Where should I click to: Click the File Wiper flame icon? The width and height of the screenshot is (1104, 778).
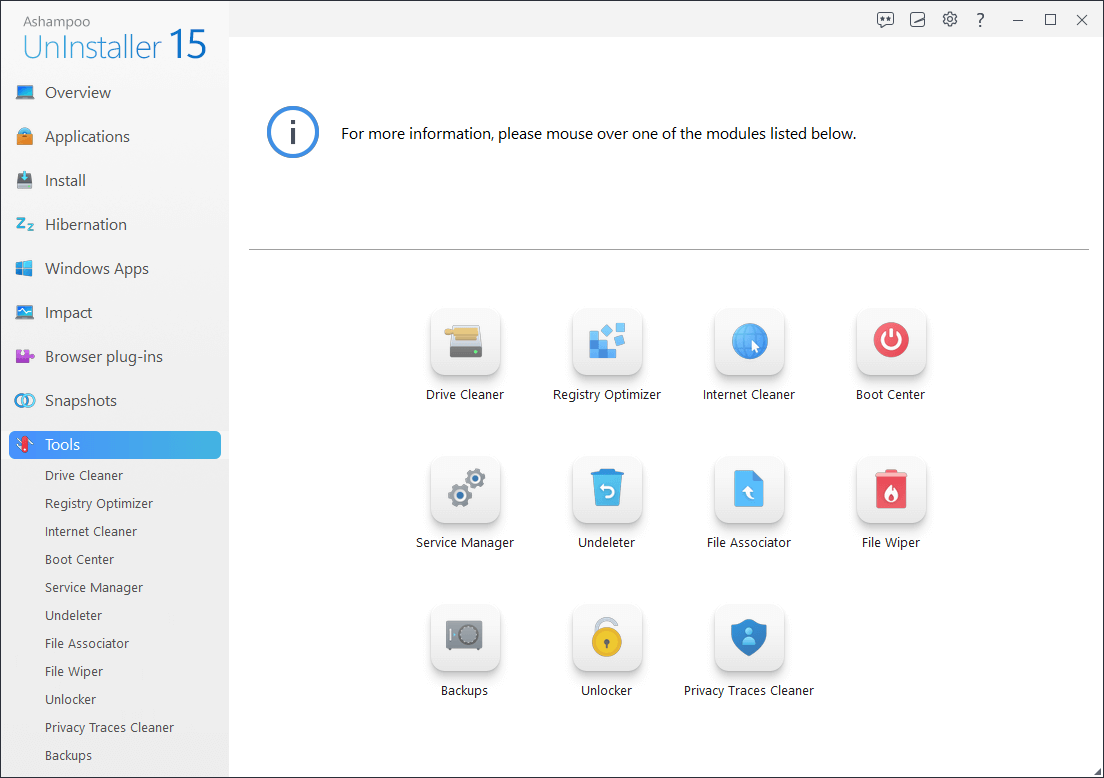pyautogui.click(x=891, y=490)
